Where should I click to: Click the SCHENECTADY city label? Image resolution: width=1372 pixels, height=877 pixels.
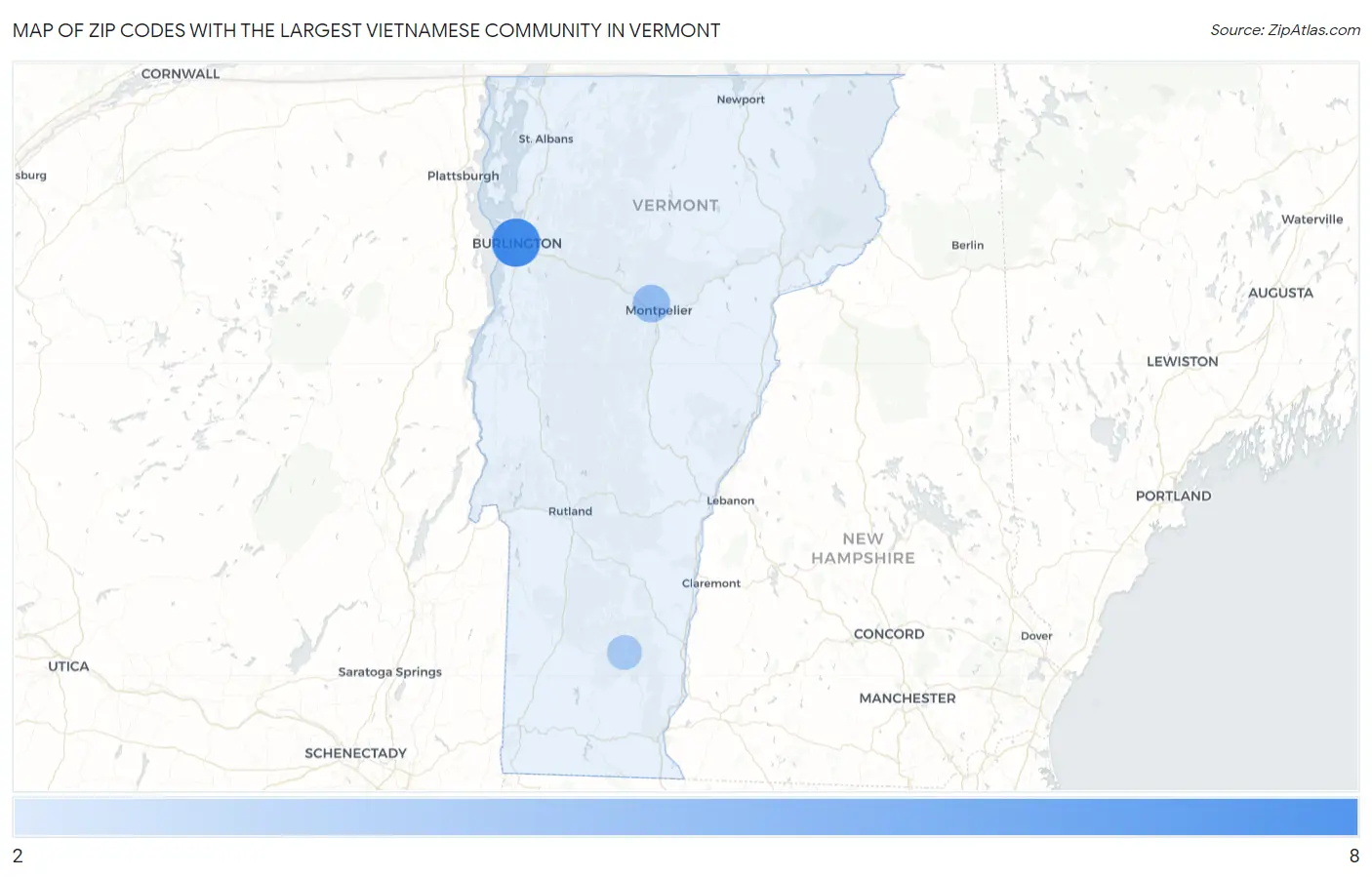click(355, 753)
